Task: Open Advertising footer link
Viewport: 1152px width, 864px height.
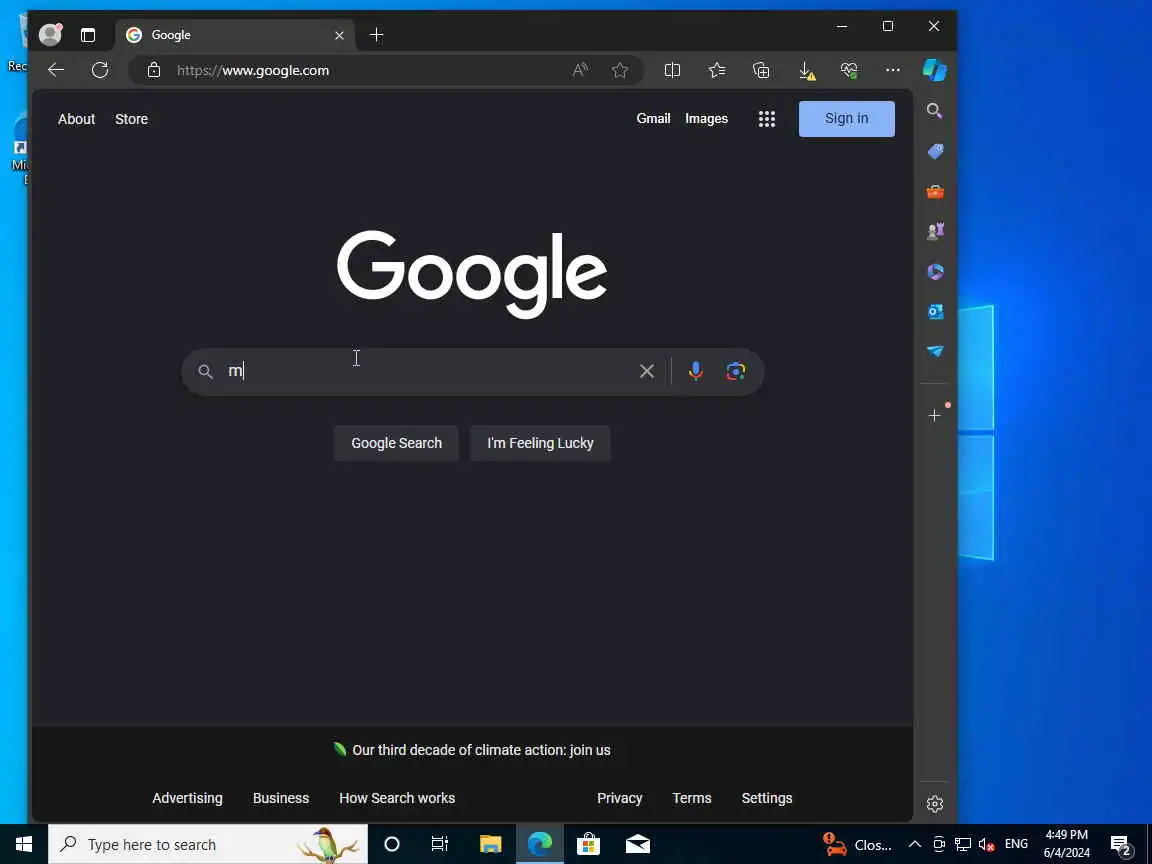Action: tap(187, 798)
